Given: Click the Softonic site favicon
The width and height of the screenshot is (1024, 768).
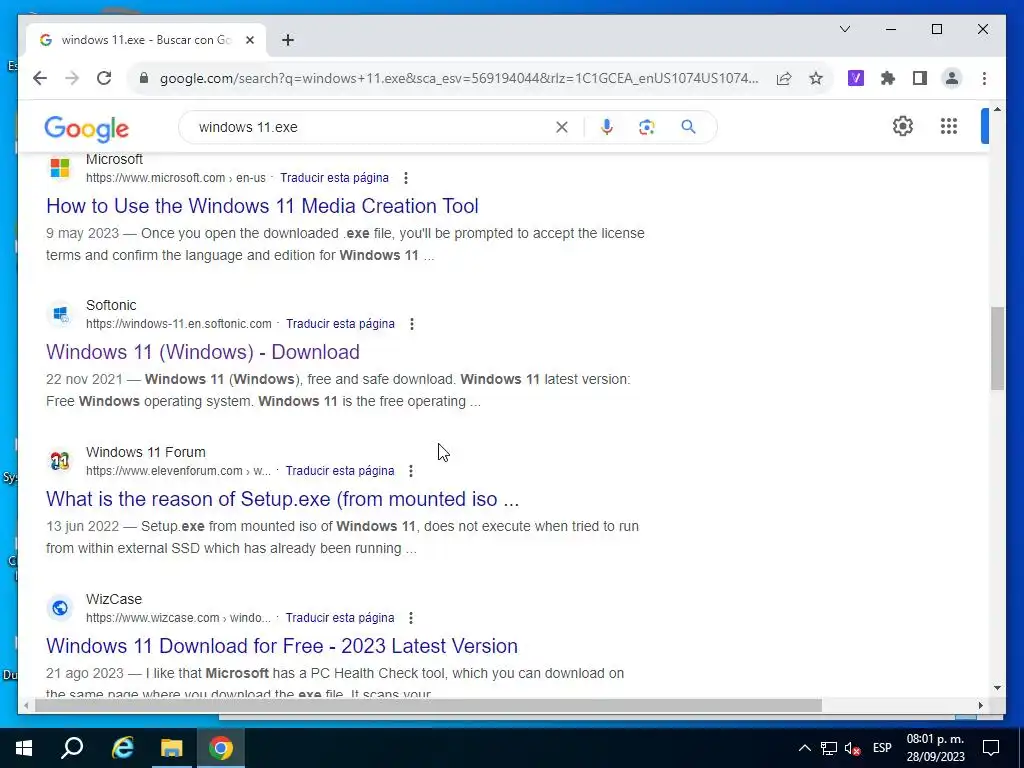Looking at the screenshot, I should 59,314.
